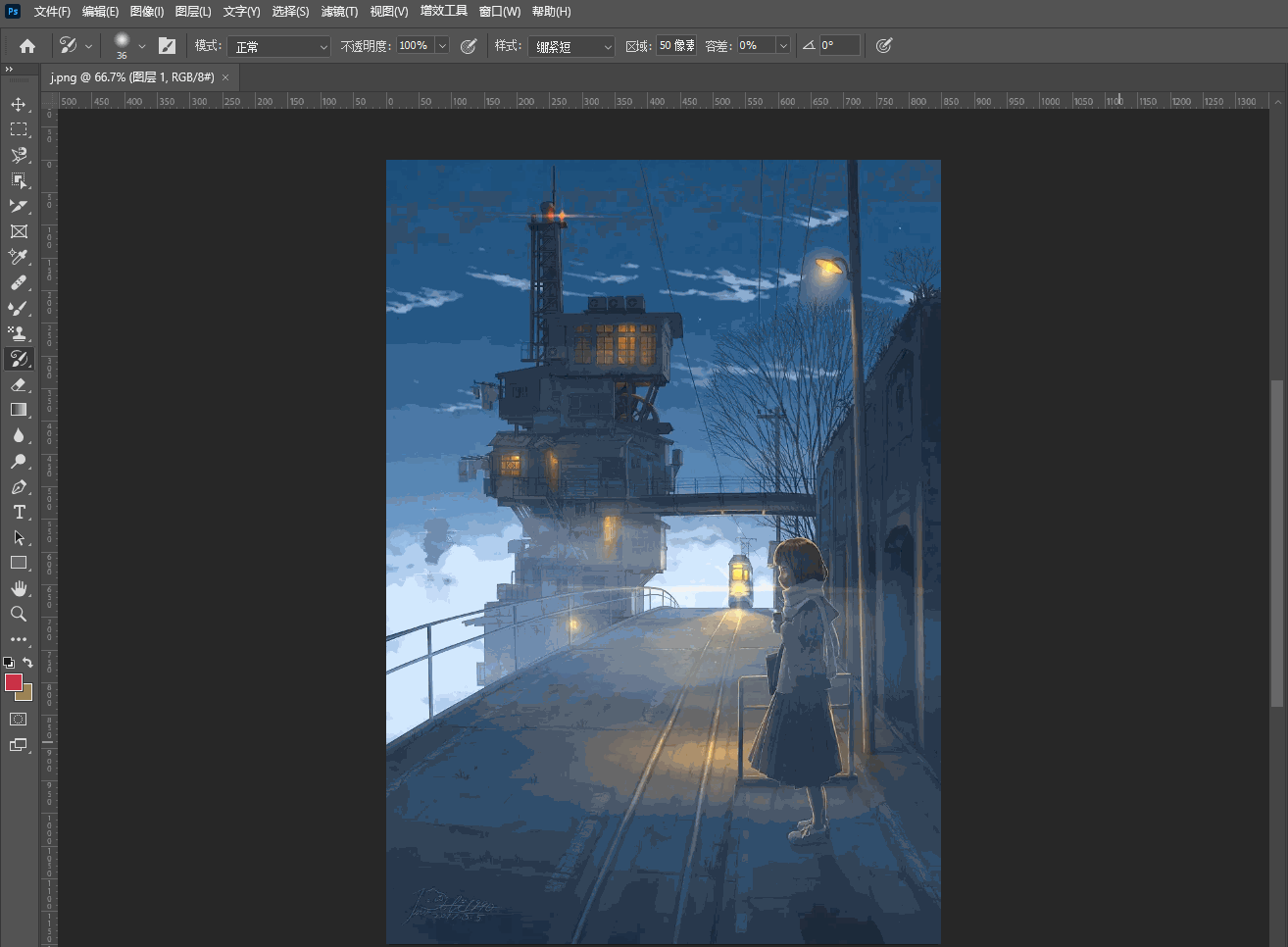
Task: Select the Blur tool
Action: tap(19, 435)
